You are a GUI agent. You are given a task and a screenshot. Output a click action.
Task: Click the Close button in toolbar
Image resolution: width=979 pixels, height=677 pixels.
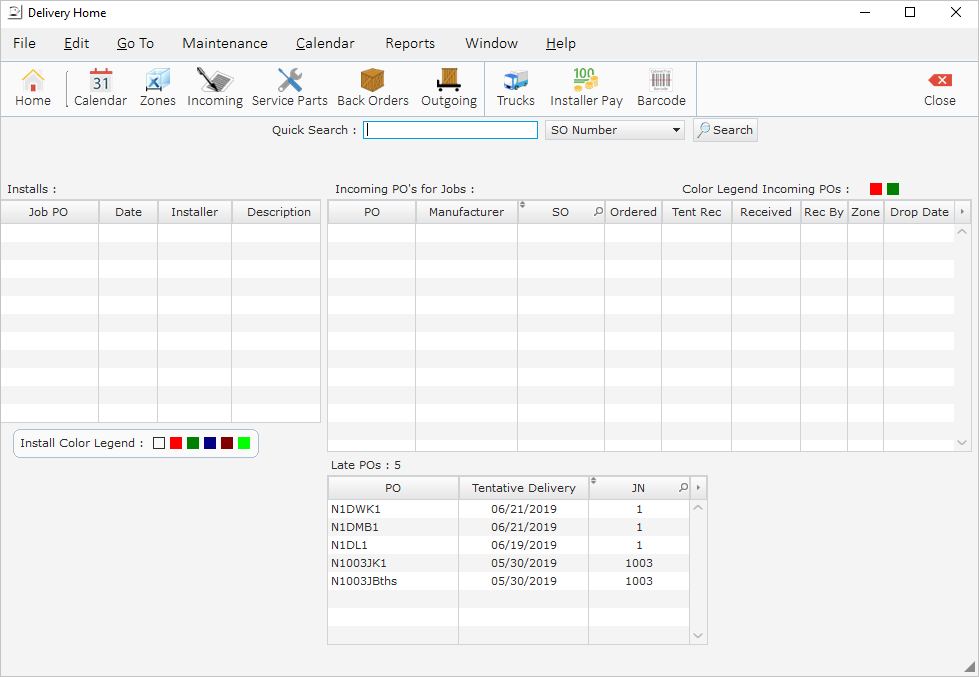tap(939, 87)
